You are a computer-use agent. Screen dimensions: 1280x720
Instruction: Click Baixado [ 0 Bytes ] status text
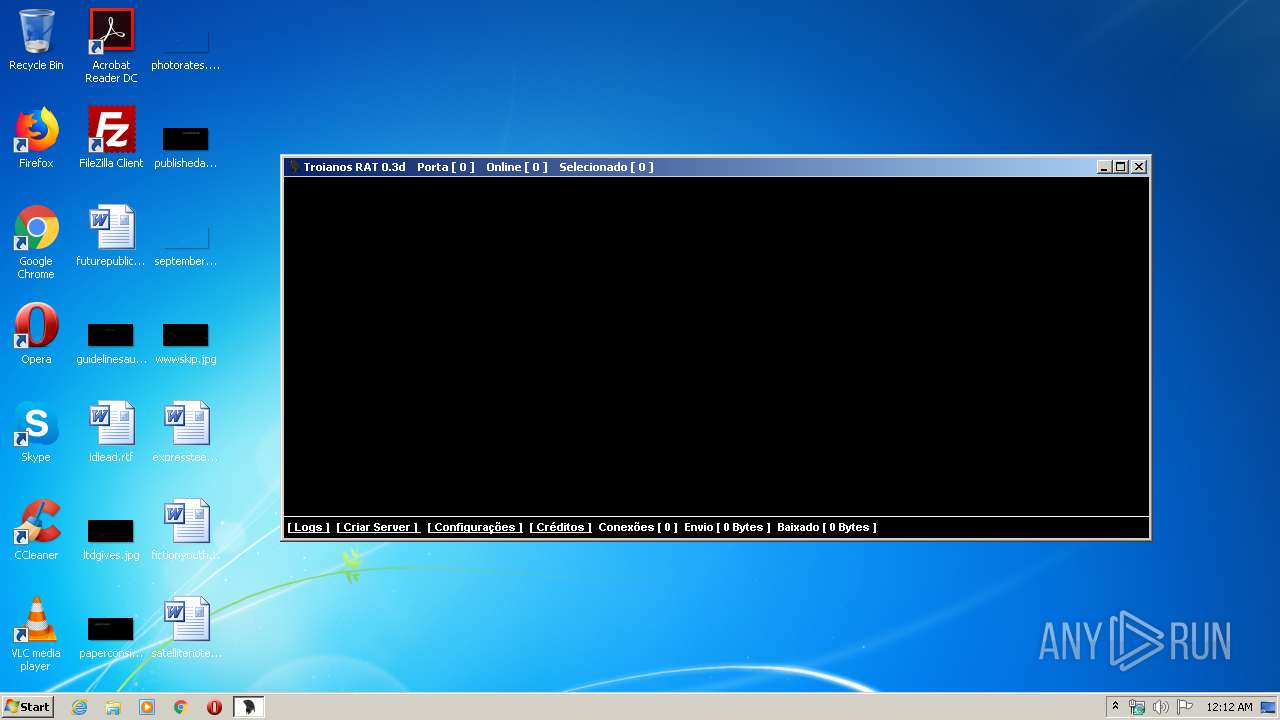827,527
